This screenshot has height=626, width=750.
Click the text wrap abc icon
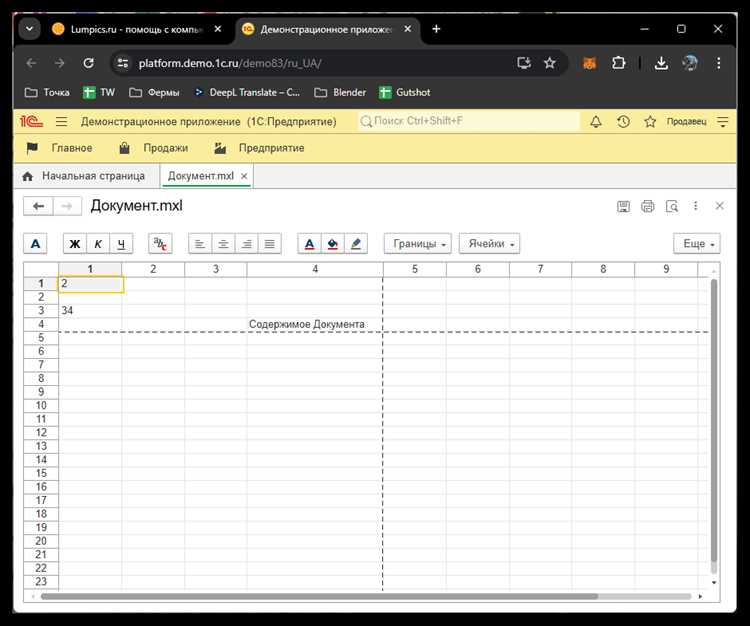coord(160,243)
